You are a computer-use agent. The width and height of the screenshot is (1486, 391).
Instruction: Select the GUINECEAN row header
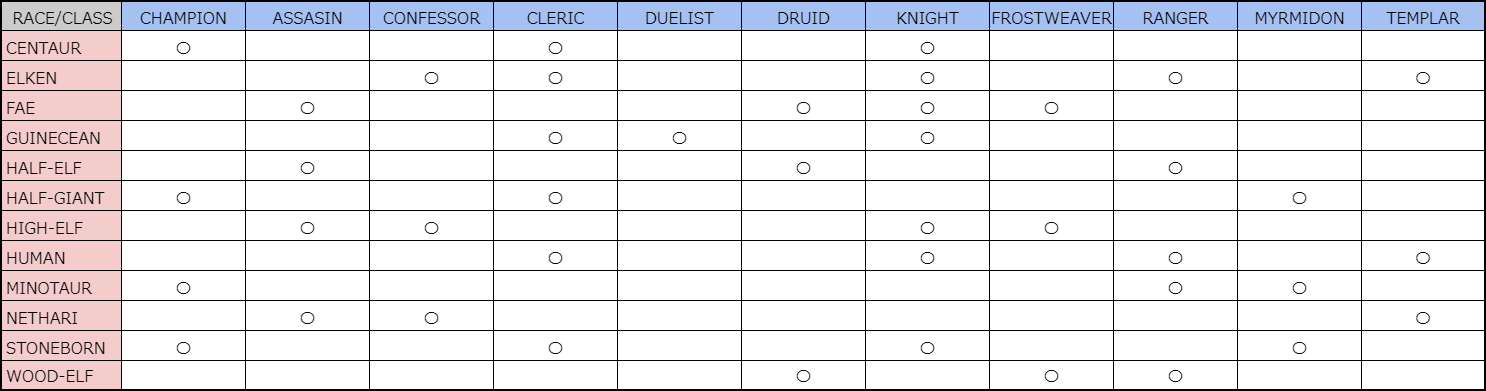pos(62,137)
